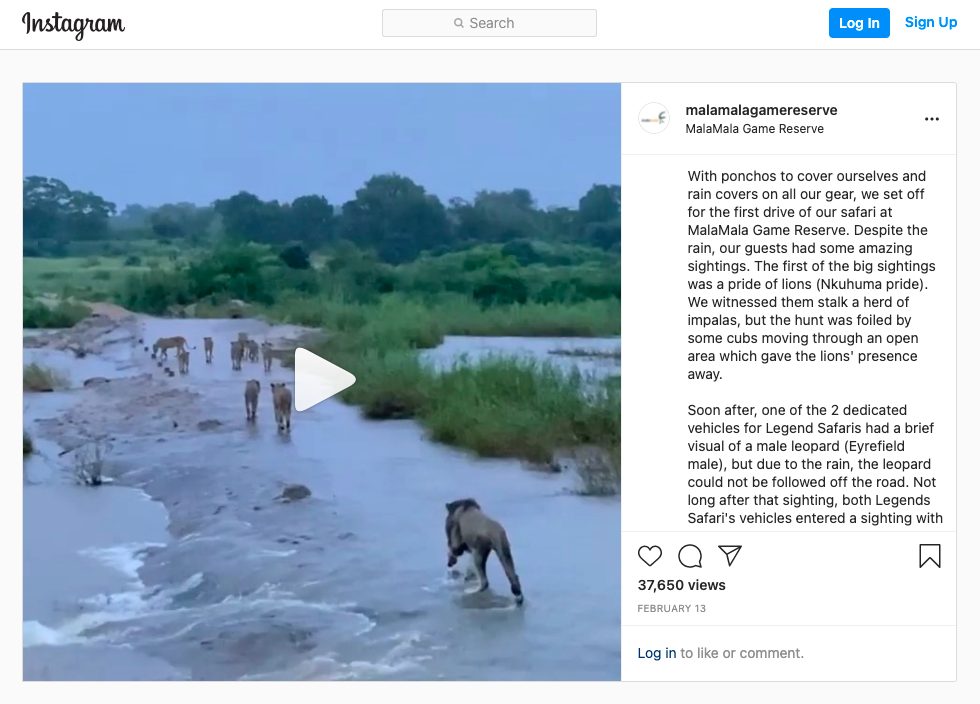Click the caption text about ponchos
The width and height of the screenshot is (980, 704).
tap(811, 275)
